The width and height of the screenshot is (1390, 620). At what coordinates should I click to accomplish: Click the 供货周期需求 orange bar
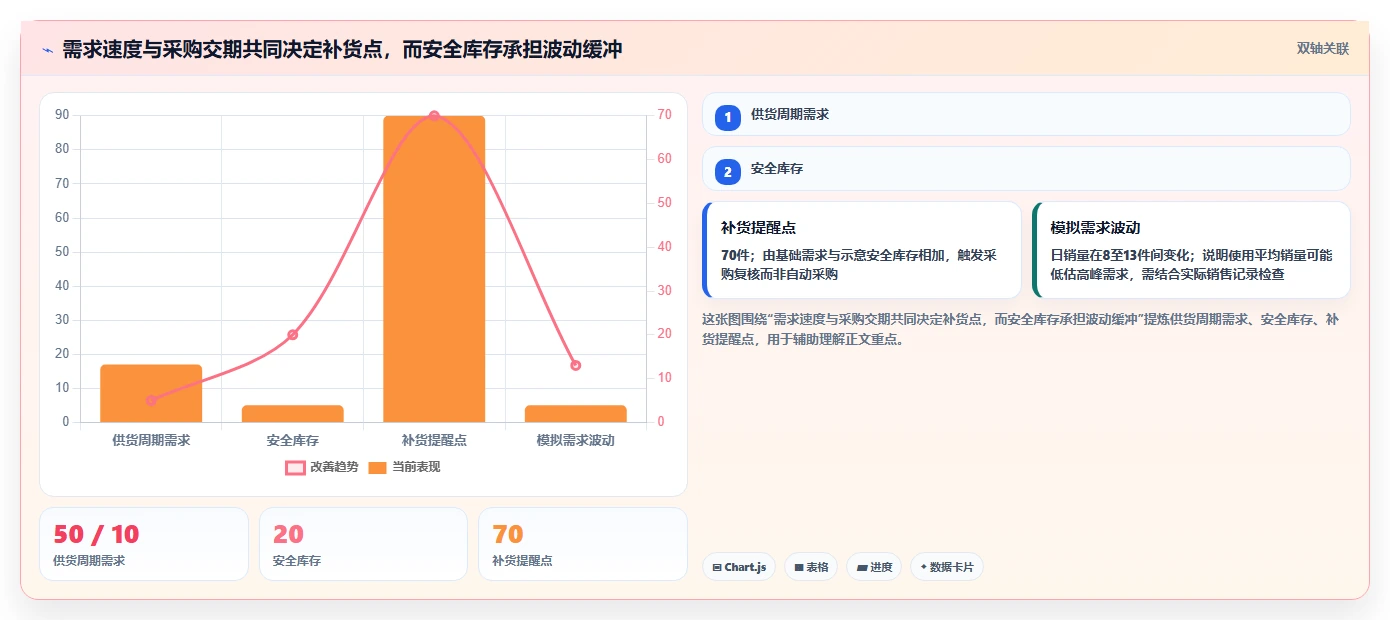point(151,393)
